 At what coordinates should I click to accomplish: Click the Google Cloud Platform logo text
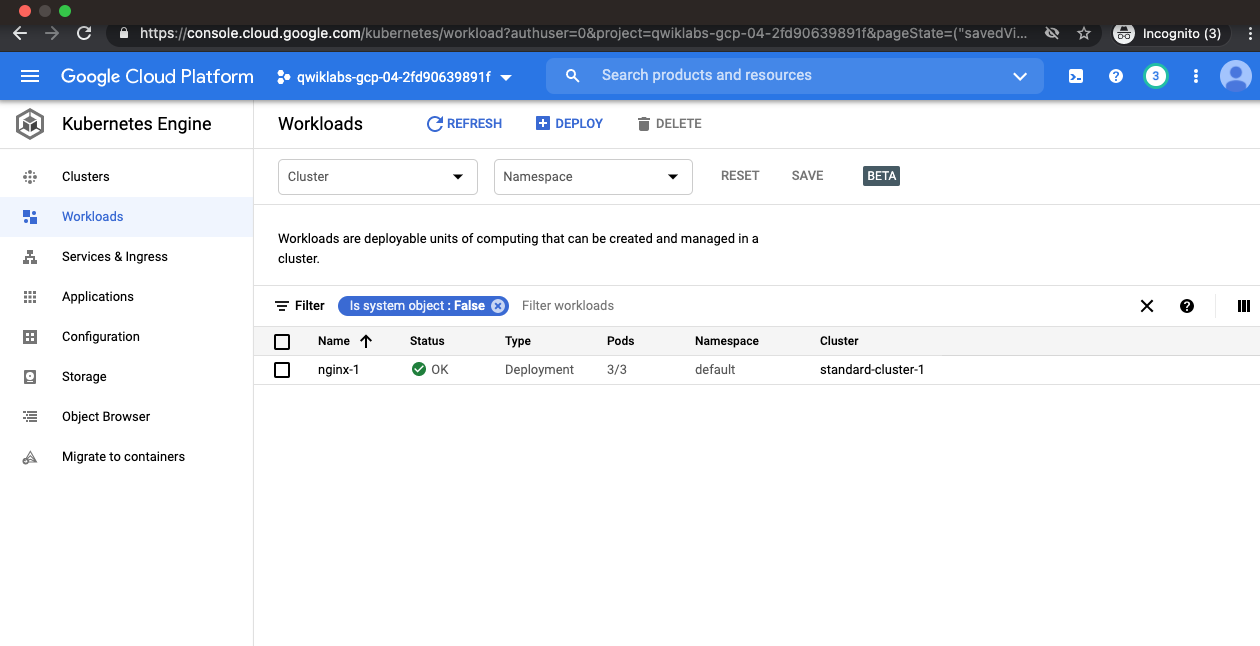[x=157, y=76]
